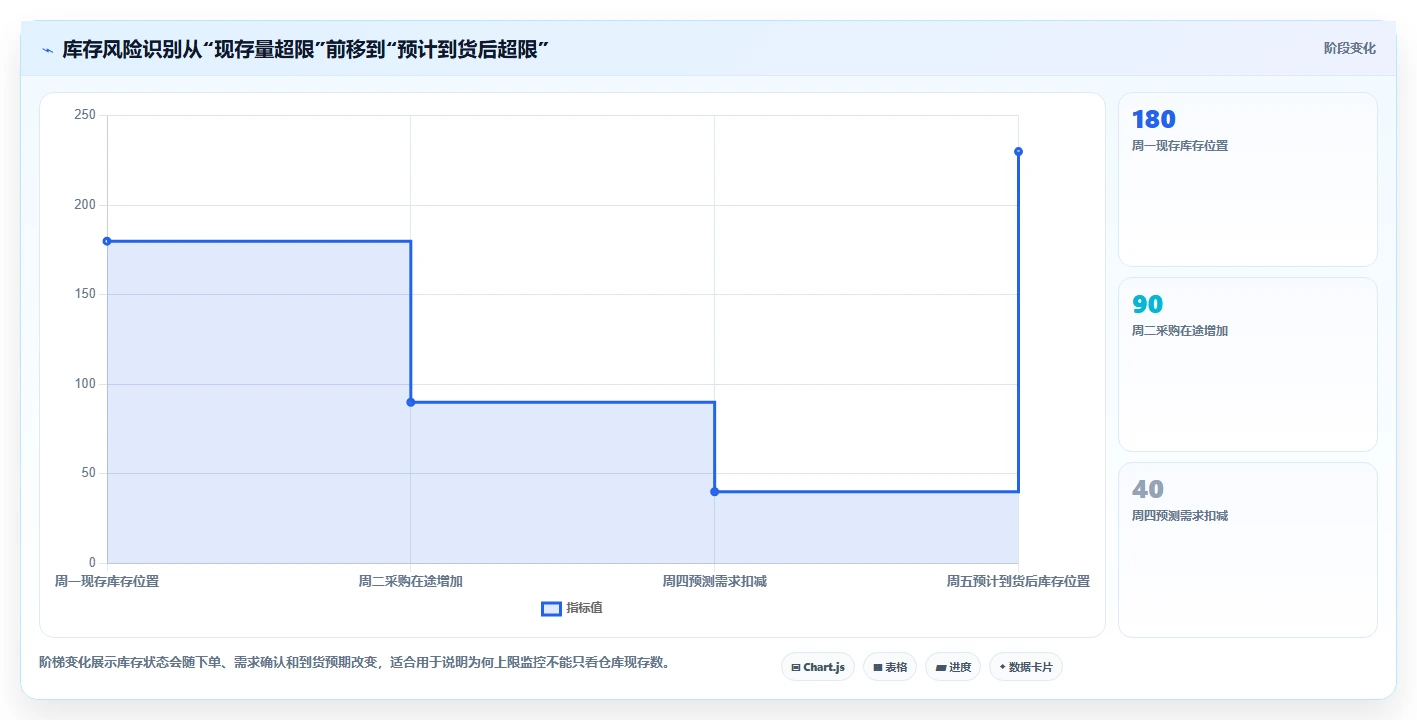This screenshot has width=1417, height=720.
Task: Click the lightning icon beside the title
Action: pos(47,49)
